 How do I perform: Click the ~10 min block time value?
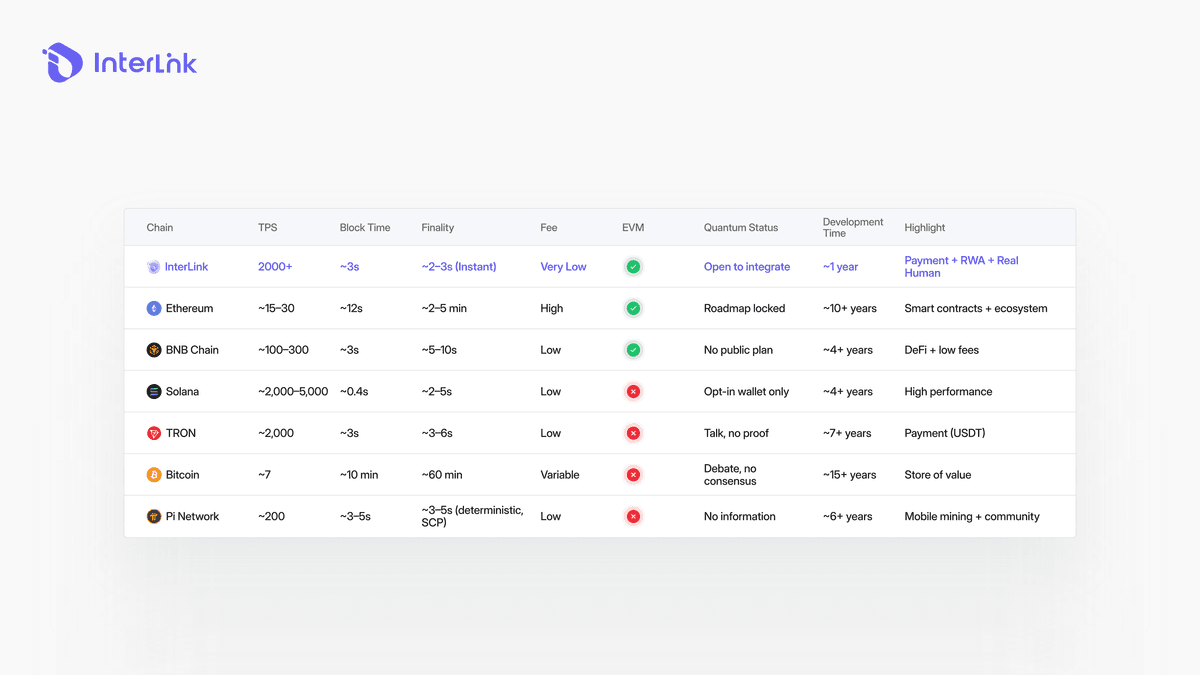point(359,475)
